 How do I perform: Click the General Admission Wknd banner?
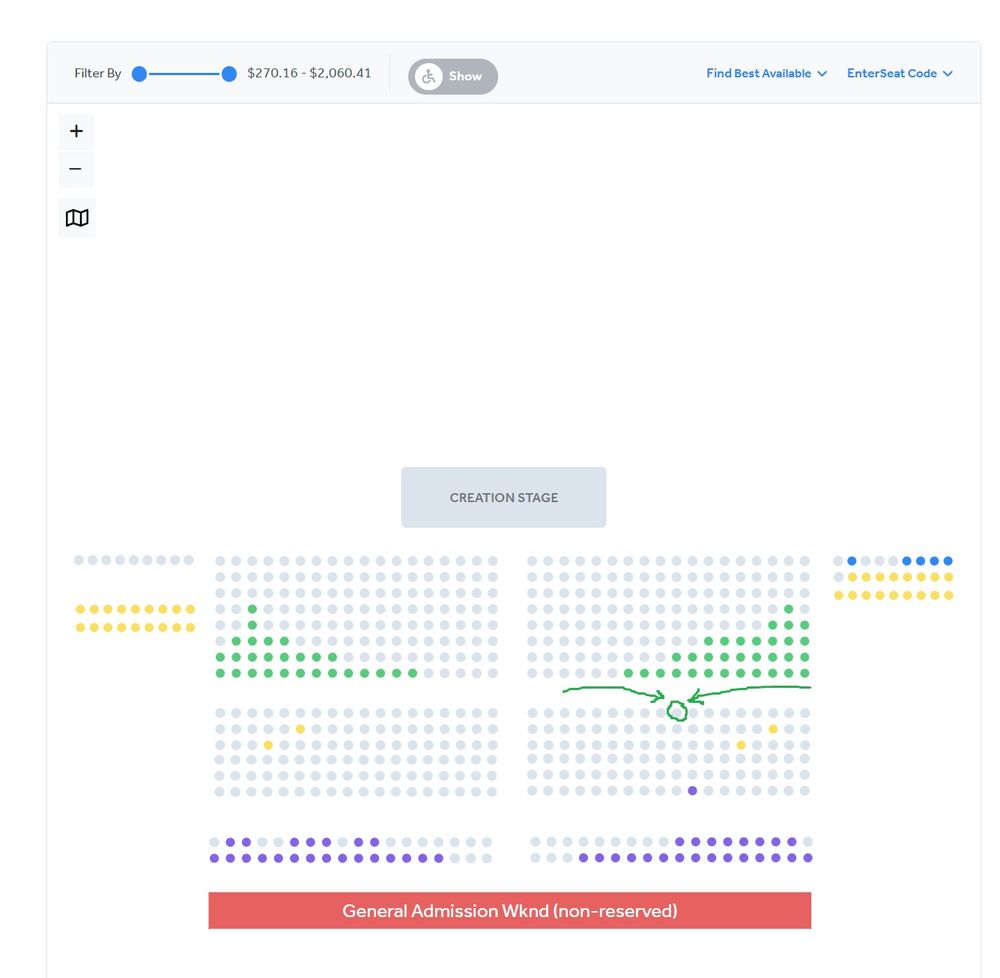click(x=510, y=910)
